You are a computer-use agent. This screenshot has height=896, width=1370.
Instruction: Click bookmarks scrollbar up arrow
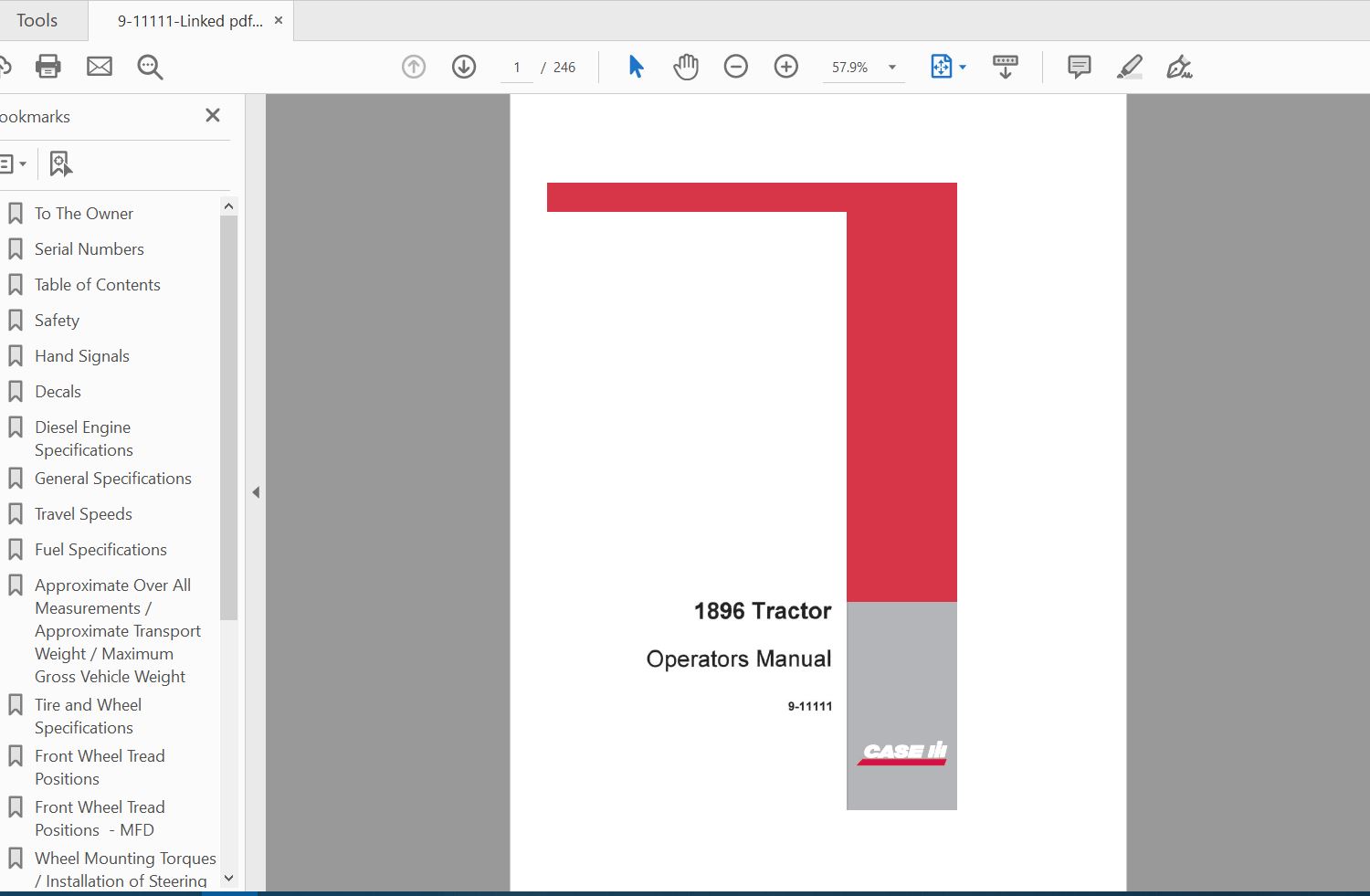(228, 206)
